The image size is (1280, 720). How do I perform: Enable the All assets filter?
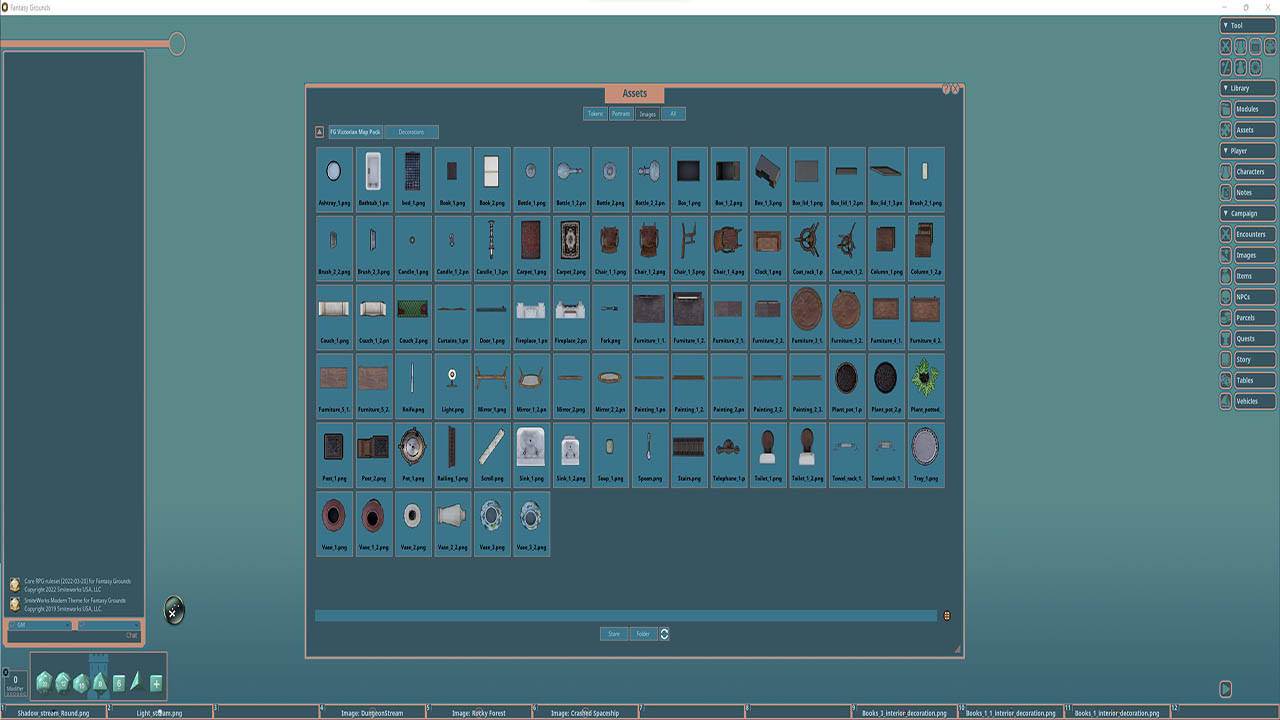[x=672, y=113]
